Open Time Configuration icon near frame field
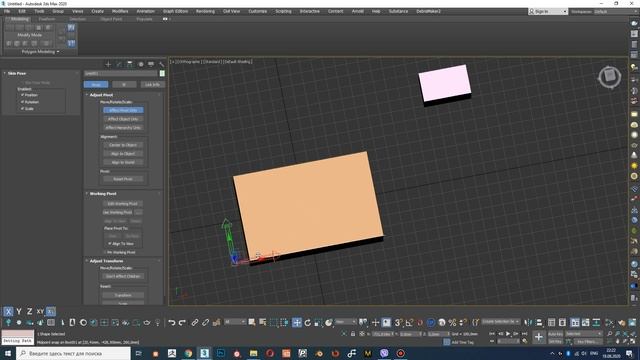The width and height of the screenshot is (640, 360). tap(524, 341)
